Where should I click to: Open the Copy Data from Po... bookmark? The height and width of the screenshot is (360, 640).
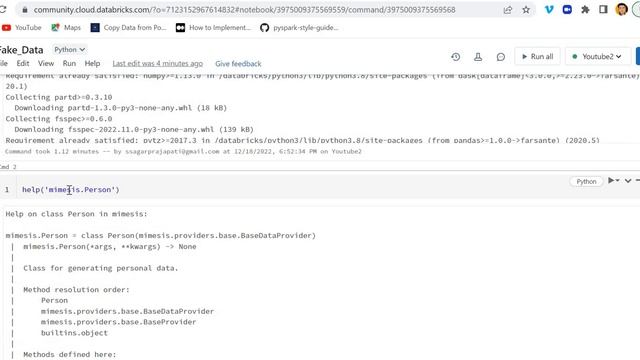click(x=128, y=28)
